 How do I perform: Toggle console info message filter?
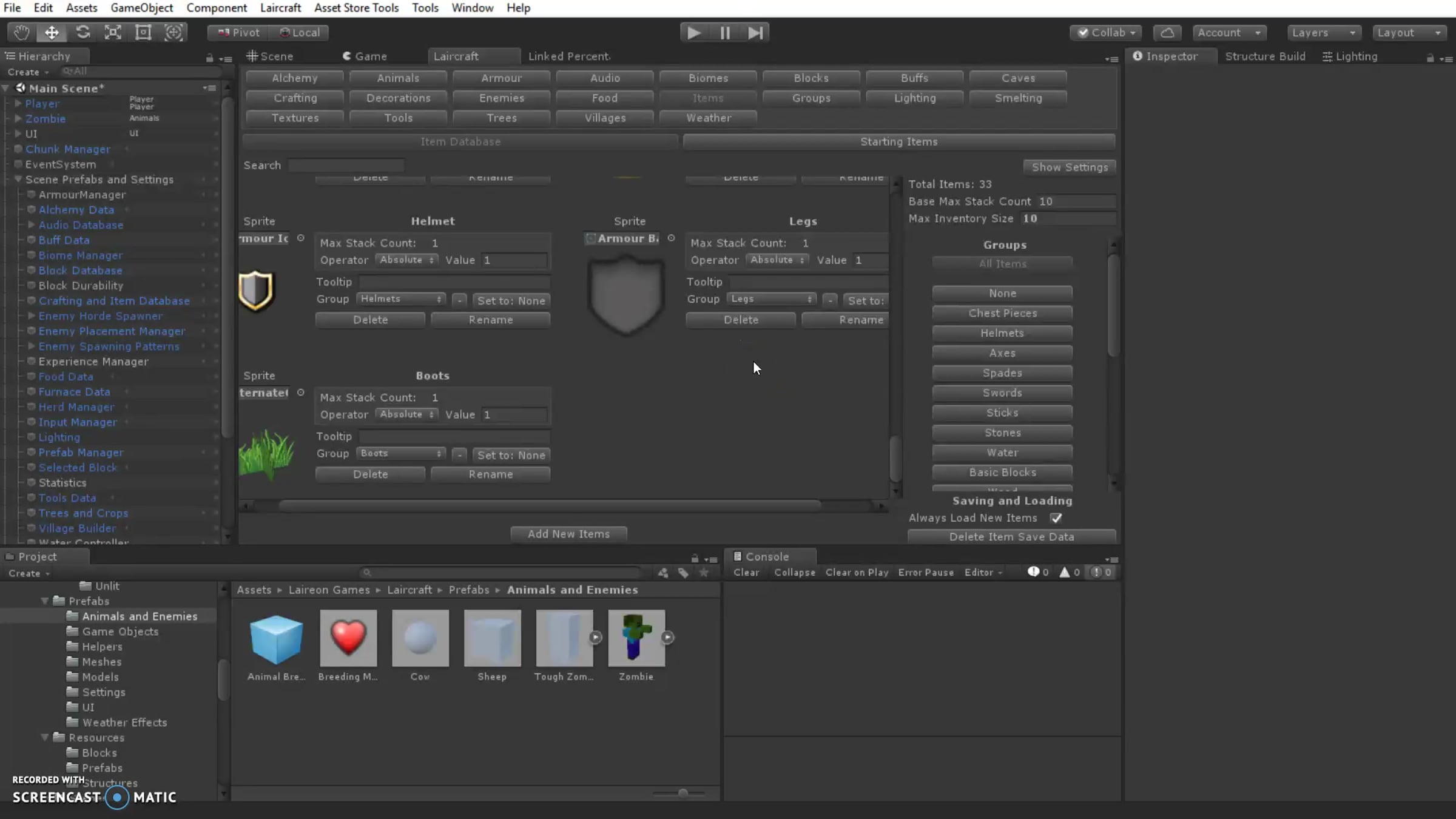[1038, 572]
